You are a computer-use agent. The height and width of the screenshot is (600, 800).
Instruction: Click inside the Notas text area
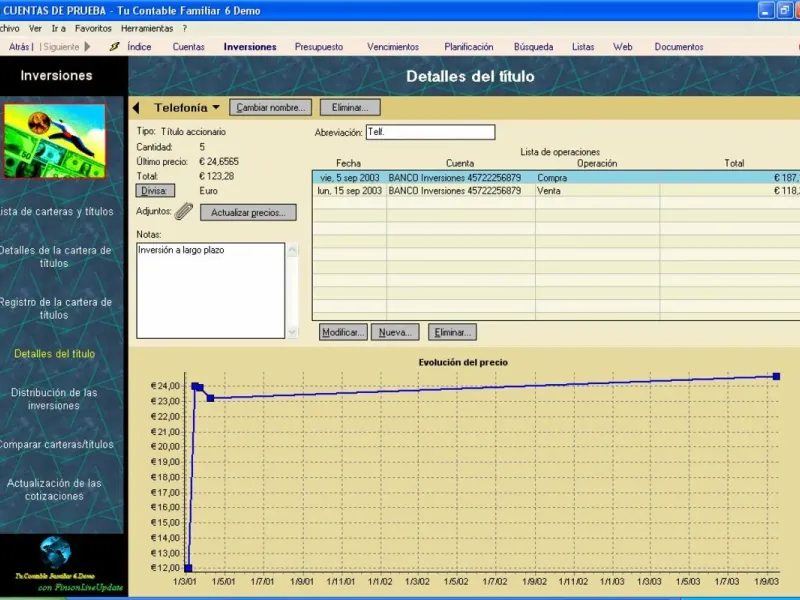pyautogui.click(x=210, y=290)
